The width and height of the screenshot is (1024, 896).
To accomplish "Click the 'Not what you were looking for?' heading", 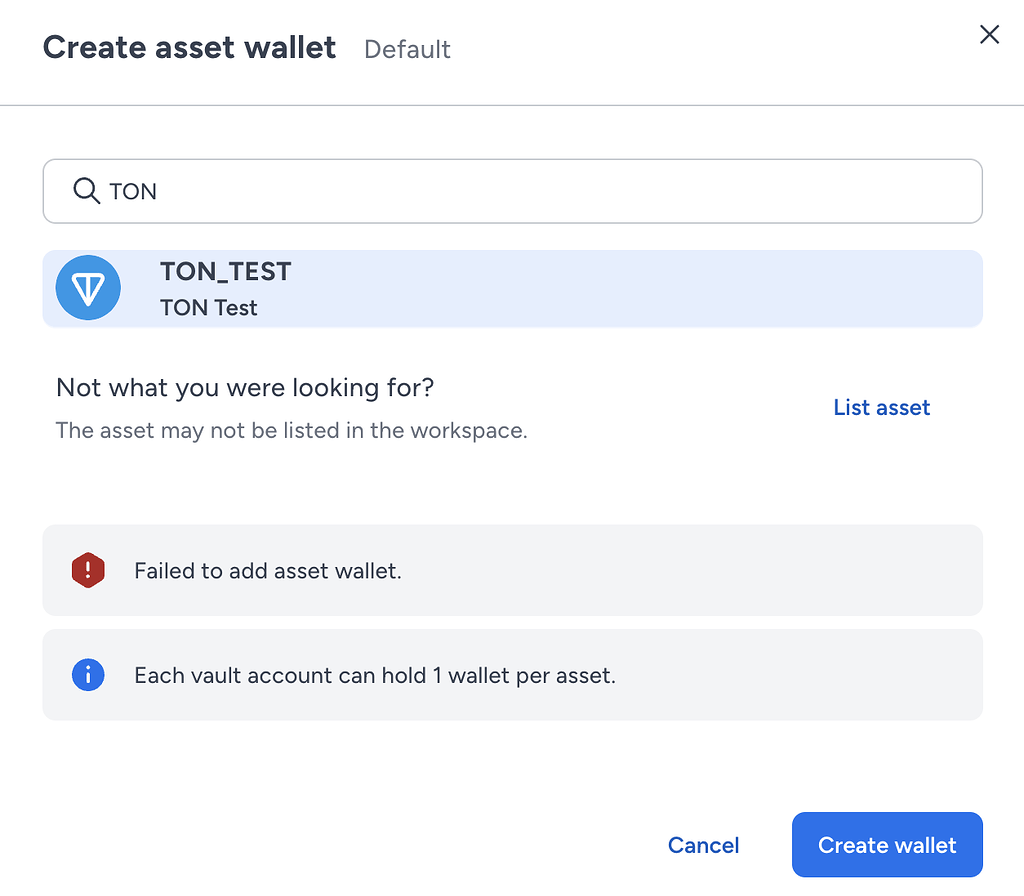I will pos(243,387).
